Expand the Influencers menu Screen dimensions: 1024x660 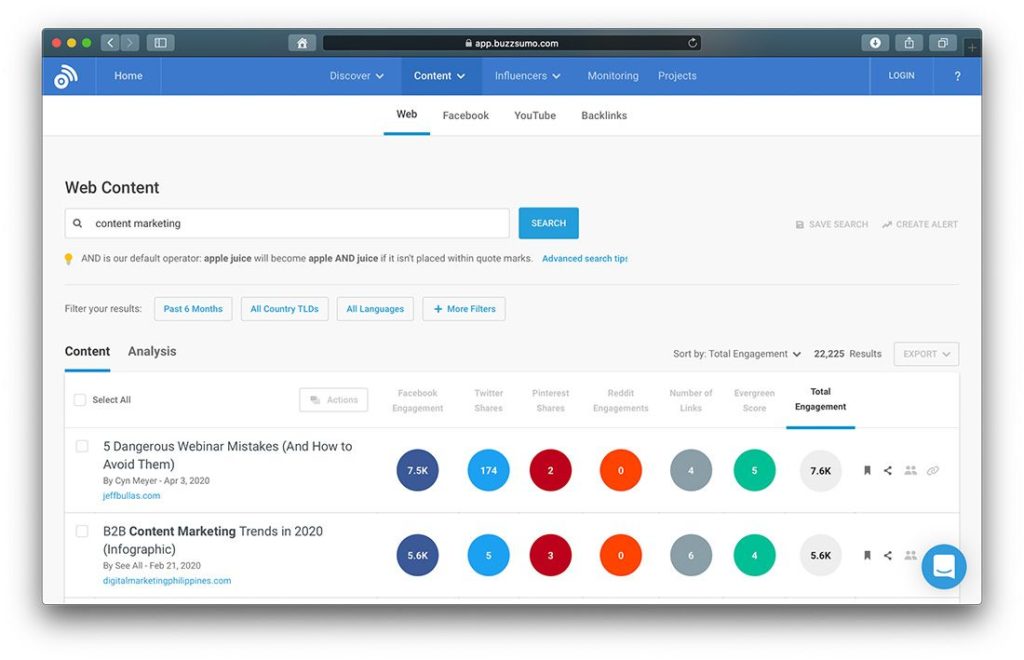pyautogui.click(x=528, y=76)
